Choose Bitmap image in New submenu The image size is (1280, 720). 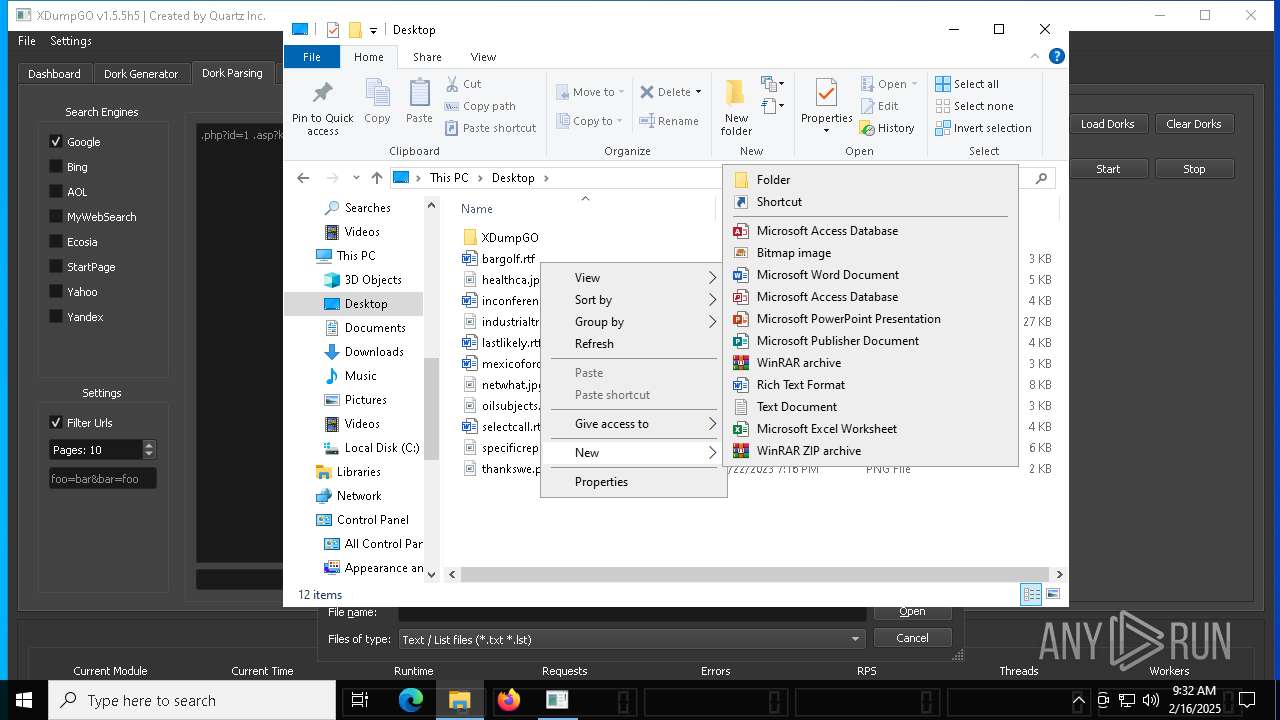pyautogui.click(x=870, y=253)
